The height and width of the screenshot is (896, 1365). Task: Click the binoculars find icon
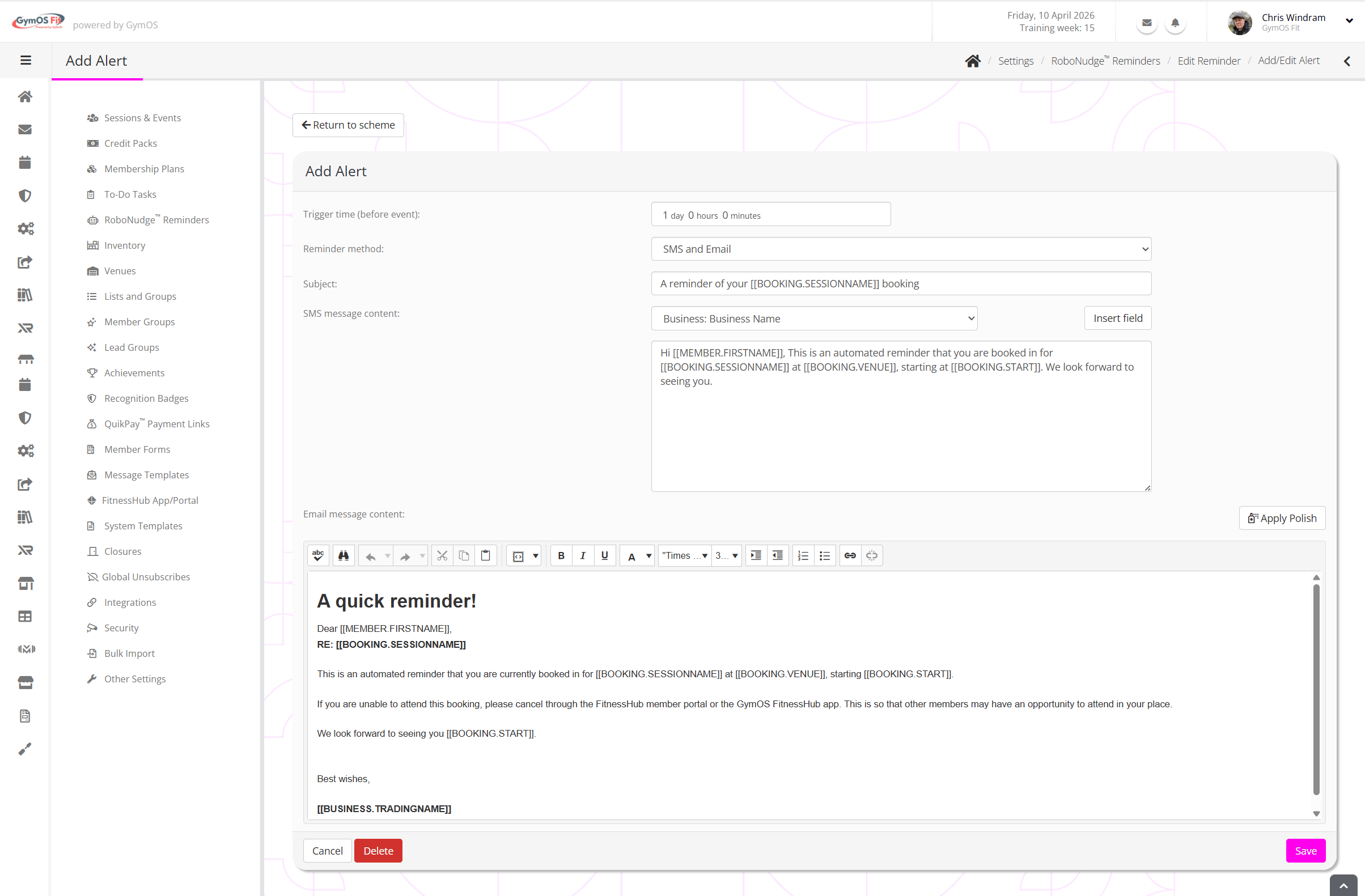[x=344, y=555]
